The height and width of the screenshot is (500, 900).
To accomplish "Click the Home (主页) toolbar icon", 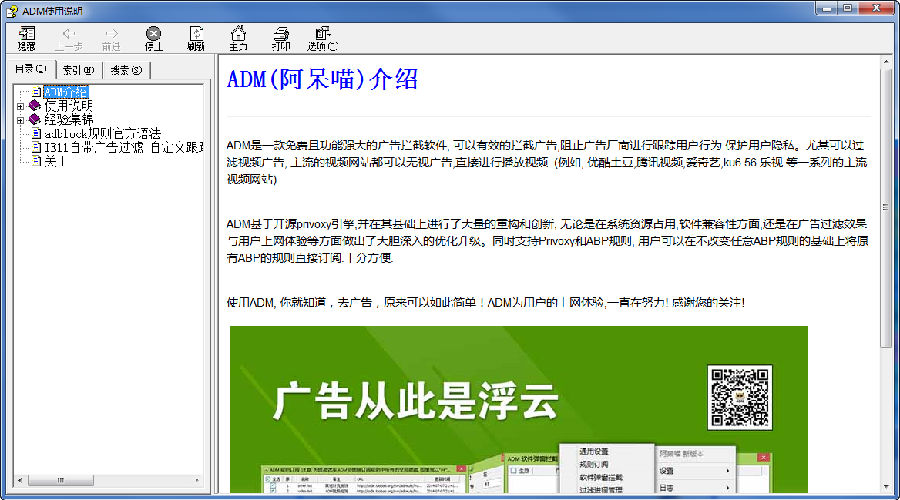I will pos(238,38).
